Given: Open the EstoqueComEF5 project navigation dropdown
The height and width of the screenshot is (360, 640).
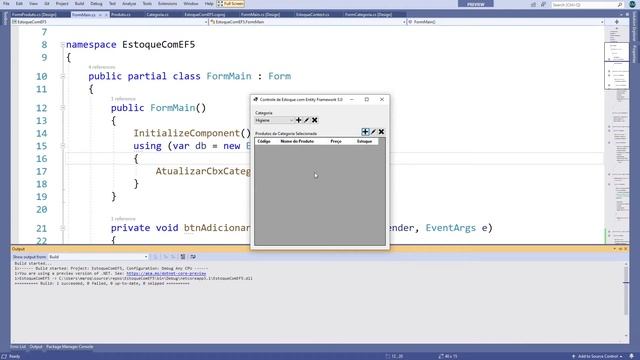Looking at the screenshot, I should 110,22.
